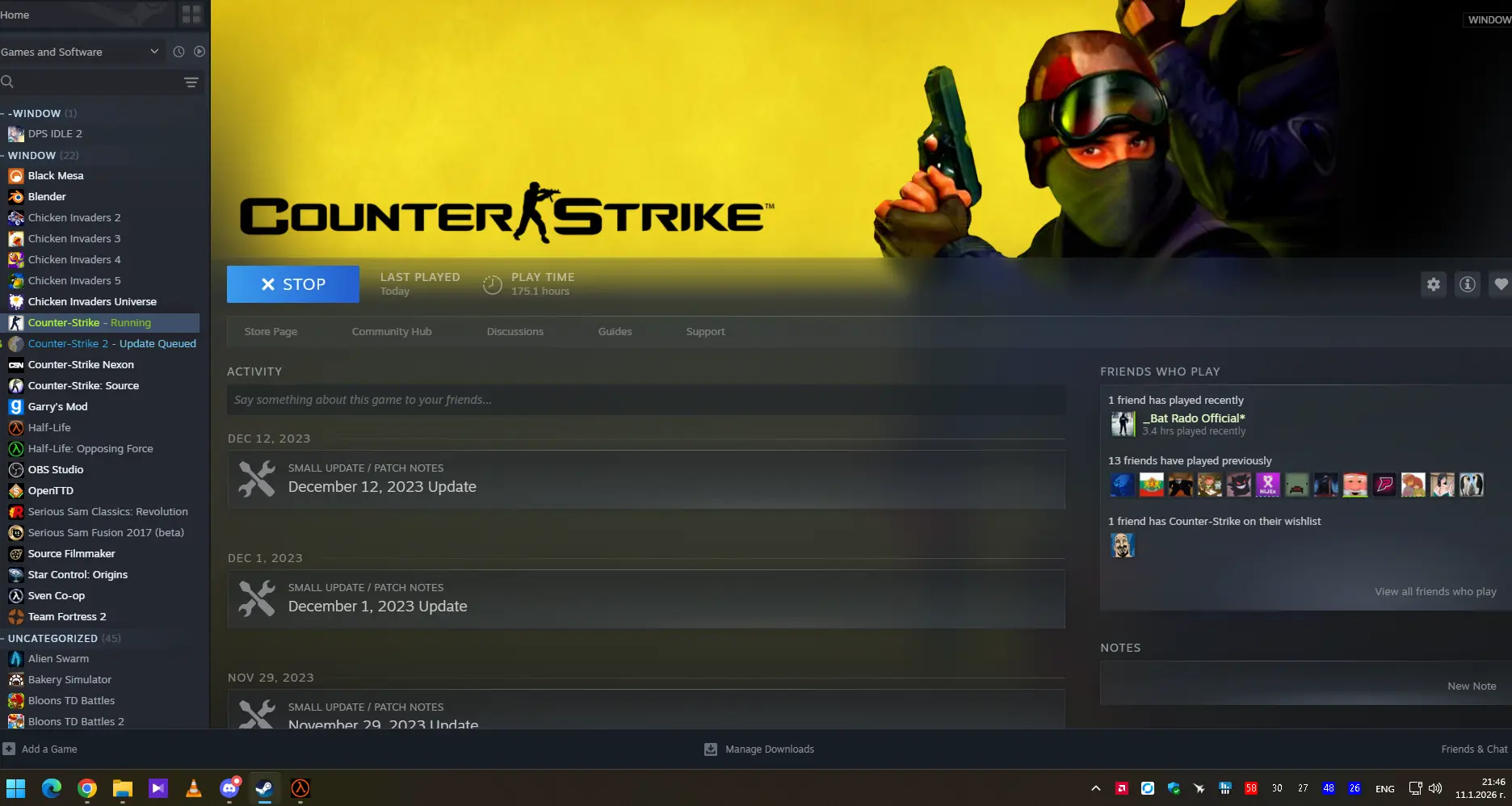Open the friend with the purple NiJEx avatar
This screenshot has height=806, width=1512.
click(x=1268, y=485)
